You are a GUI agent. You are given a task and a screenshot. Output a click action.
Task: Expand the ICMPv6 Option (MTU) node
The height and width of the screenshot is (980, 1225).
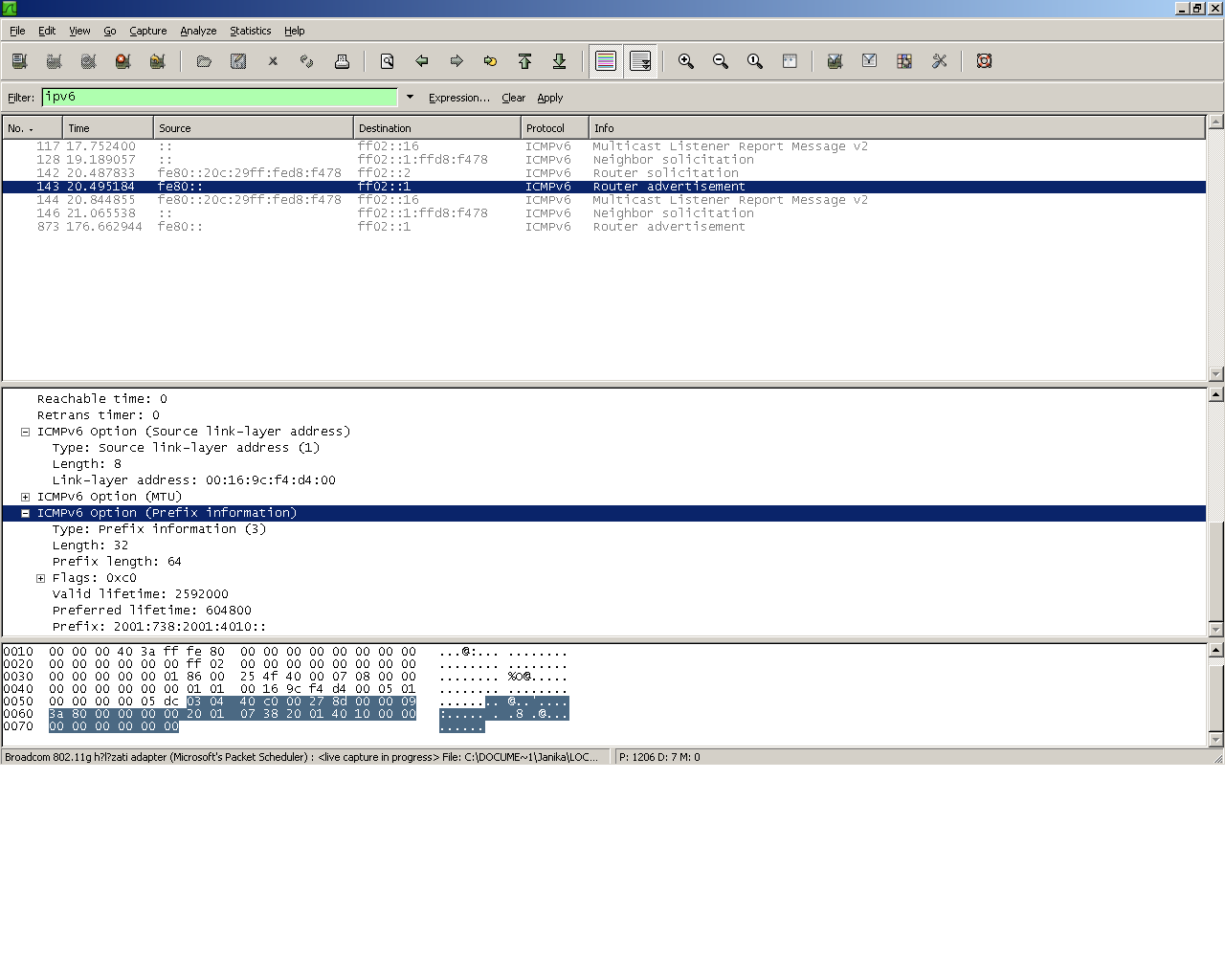(x=26, y=497)
